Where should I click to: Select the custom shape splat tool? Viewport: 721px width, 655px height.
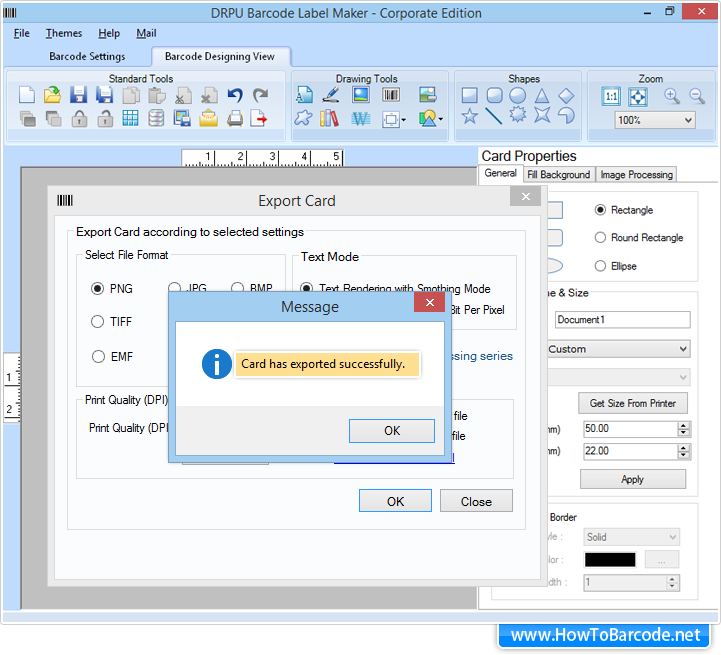[303, 119]
